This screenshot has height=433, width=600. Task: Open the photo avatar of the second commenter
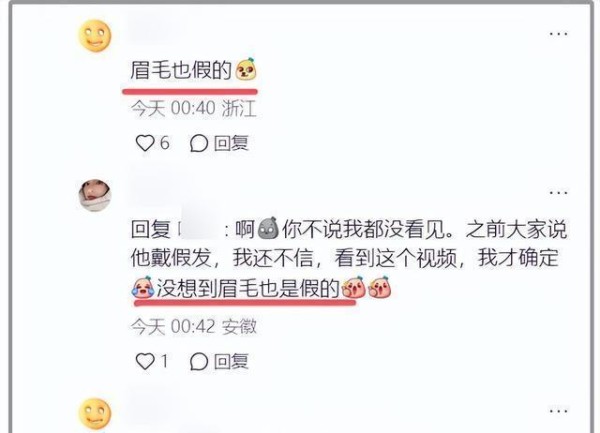click(x=95, y=195)
